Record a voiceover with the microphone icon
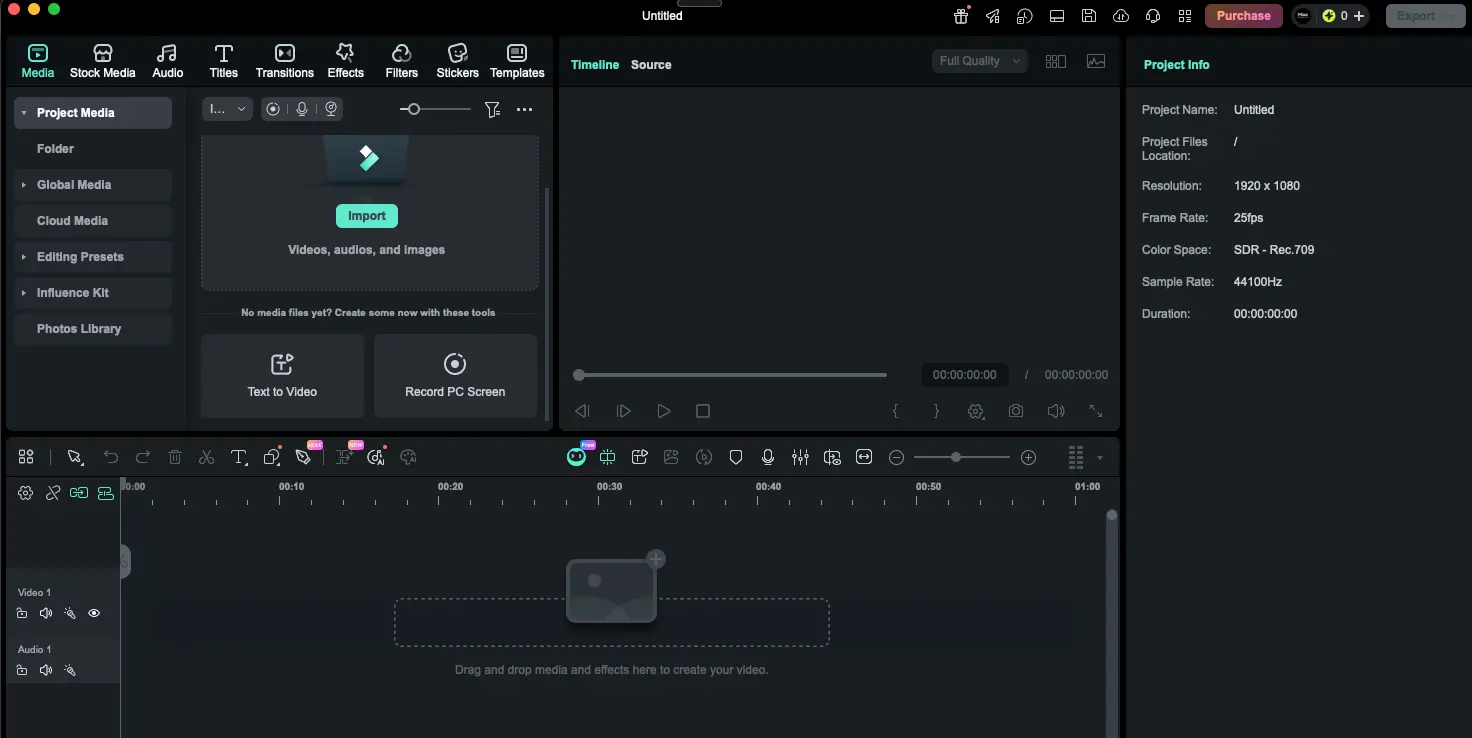1472x738 pixels. coord(767,457)
